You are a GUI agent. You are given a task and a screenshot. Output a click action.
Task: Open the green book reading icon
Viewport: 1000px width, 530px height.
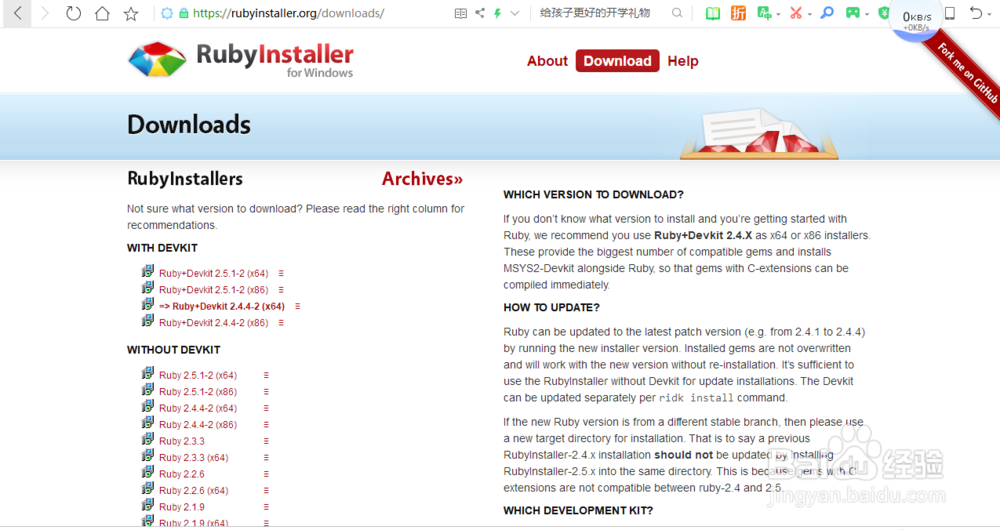coord(712,13)
